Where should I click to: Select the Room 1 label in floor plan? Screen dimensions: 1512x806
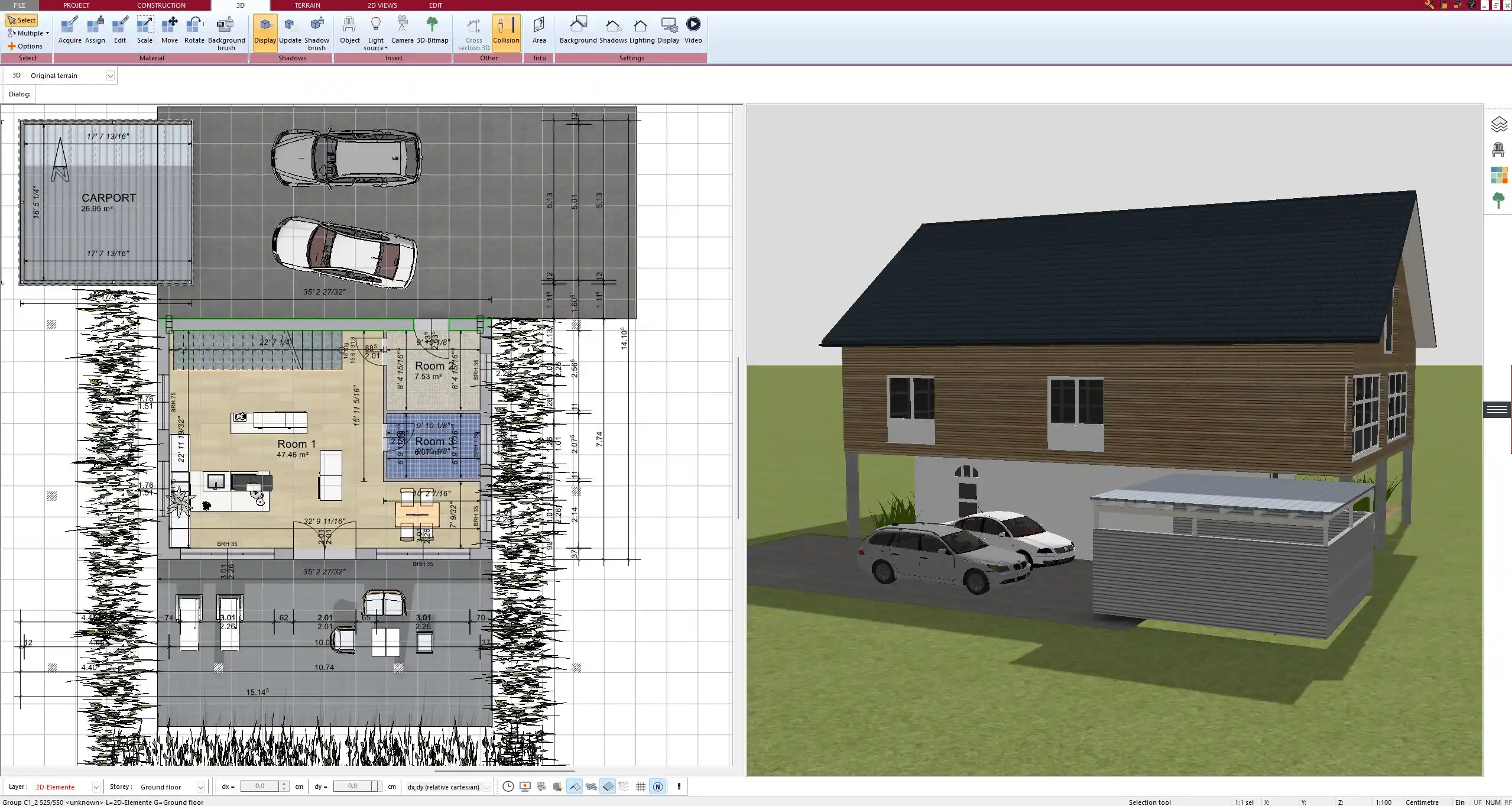click(x=296, y=444)
